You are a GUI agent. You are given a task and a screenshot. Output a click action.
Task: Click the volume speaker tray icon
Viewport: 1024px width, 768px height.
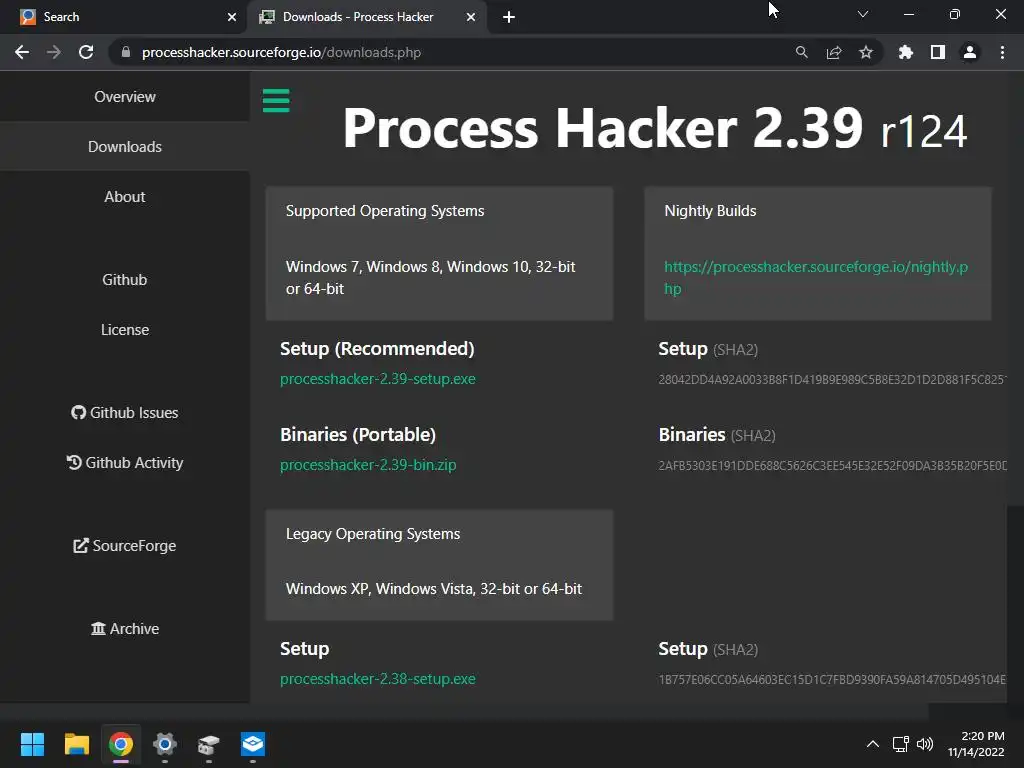click(x=925, y=744)
